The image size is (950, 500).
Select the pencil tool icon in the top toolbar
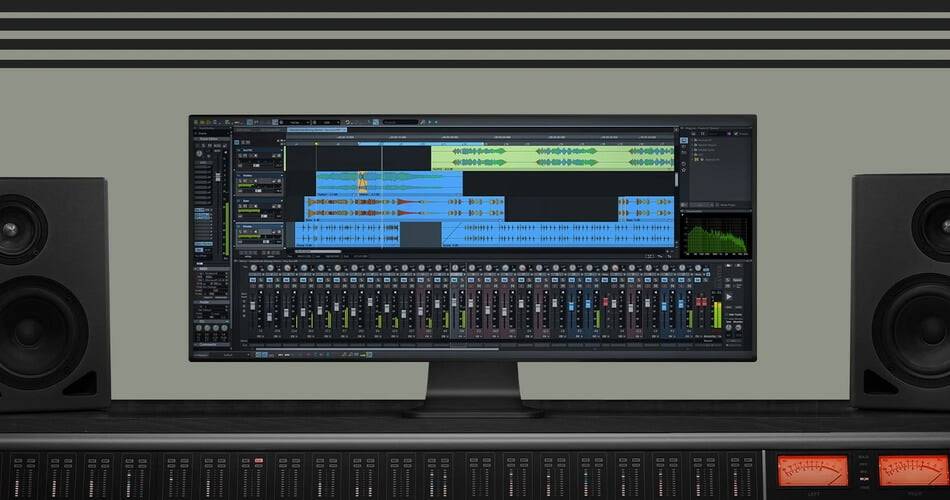click(422, 122)
